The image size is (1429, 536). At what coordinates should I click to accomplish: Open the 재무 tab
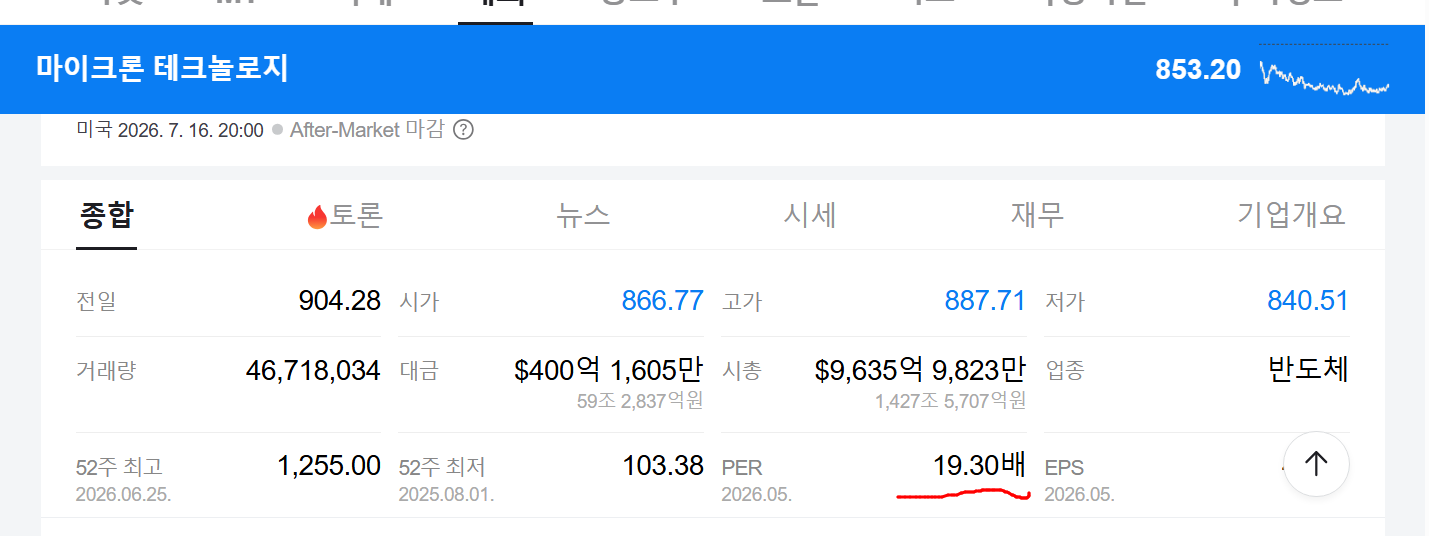coord(1037,215)
